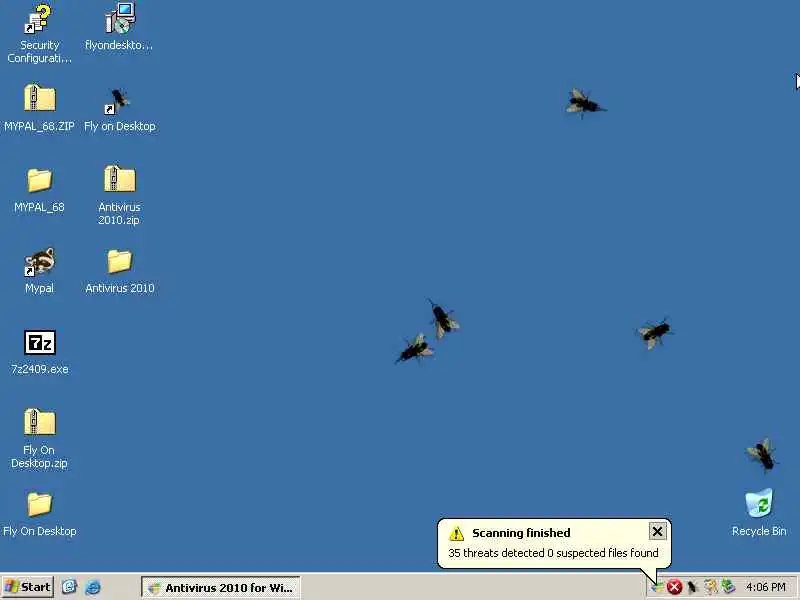The image size is (800, 600).
Task: Click the second Quick Launch browser icon
Action: click(x=93, y=587)
